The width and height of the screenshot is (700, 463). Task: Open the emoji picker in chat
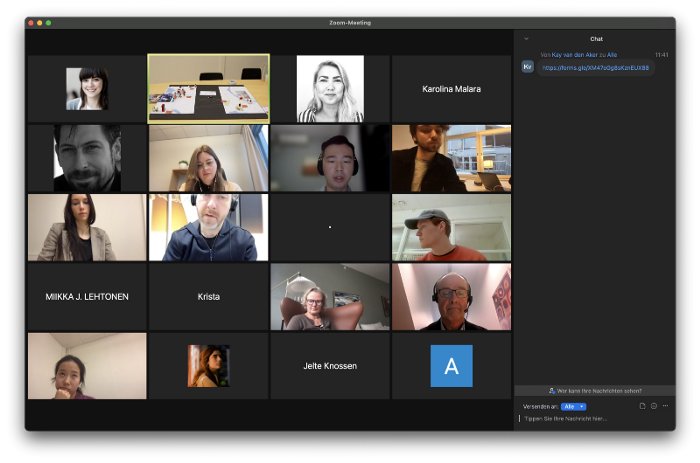coord(653,406)
